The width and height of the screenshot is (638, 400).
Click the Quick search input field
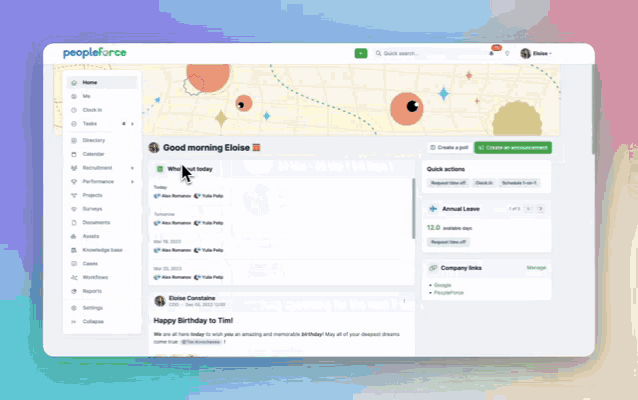coord(425,53)
